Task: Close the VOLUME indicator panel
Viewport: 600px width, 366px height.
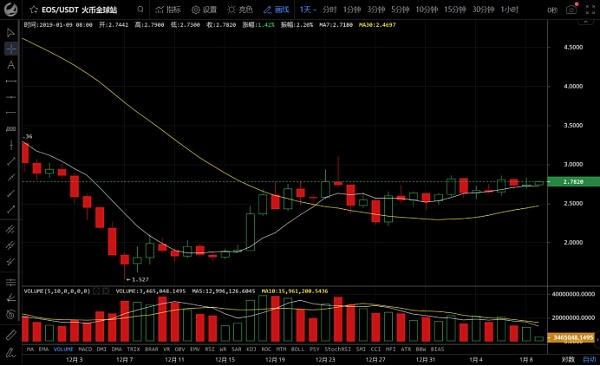Action: [106, 291]
